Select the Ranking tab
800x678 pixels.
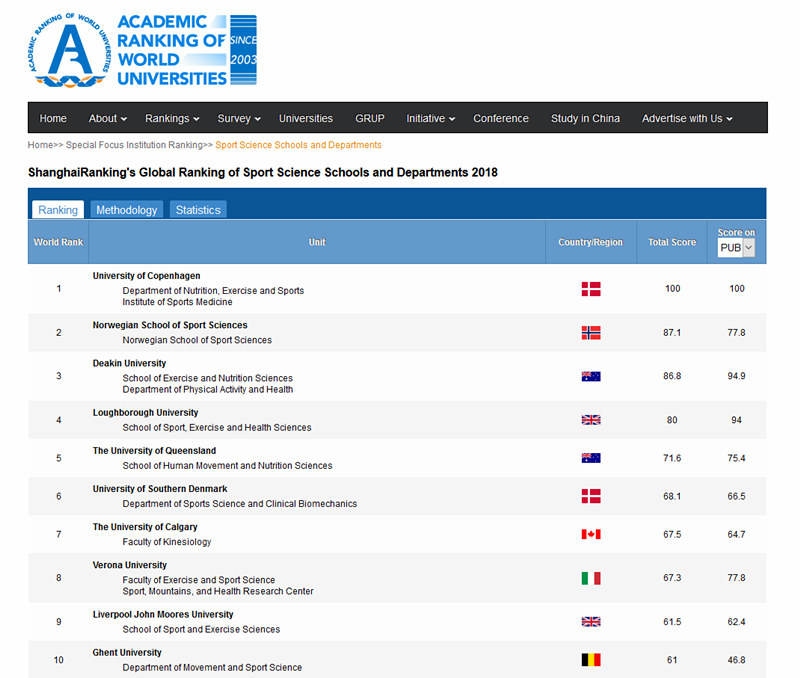58,210
